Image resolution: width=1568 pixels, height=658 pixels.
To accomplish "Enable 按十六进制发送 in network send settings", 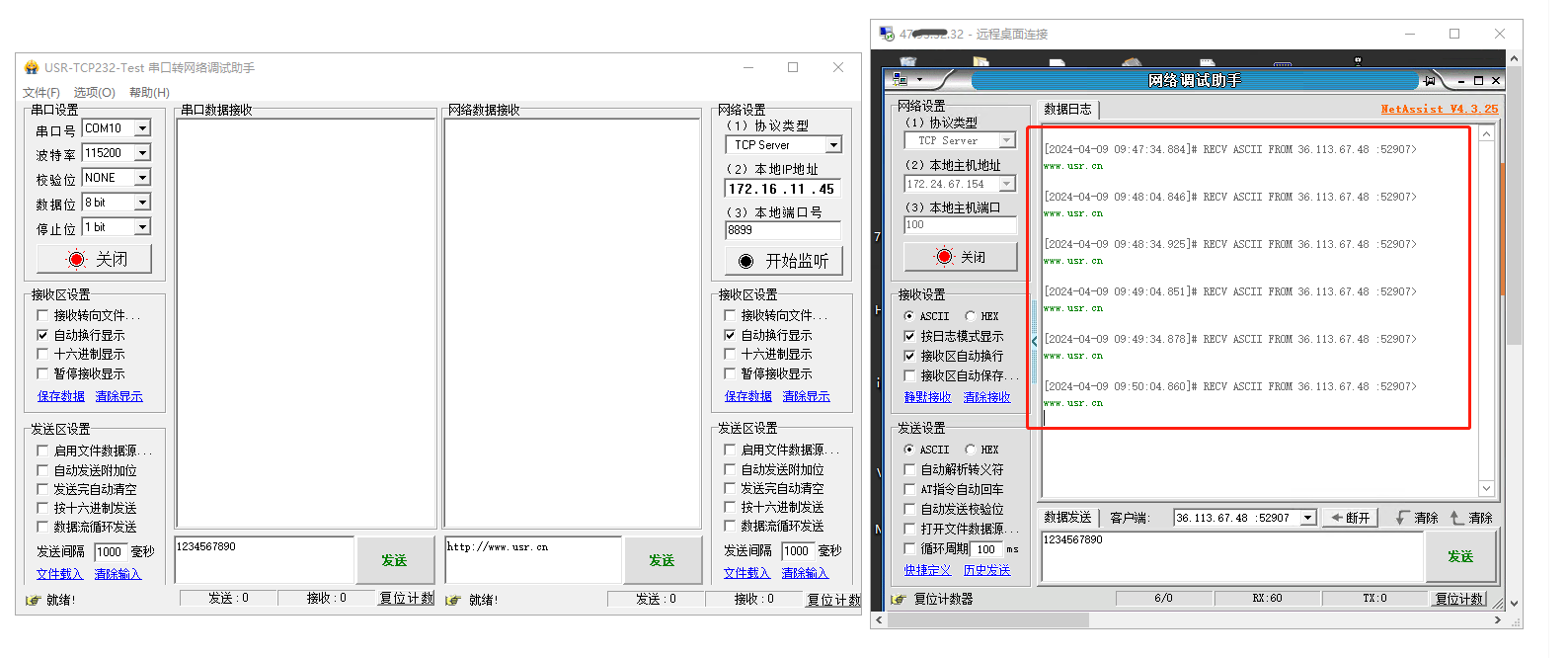I will click(x=730, y=507).
